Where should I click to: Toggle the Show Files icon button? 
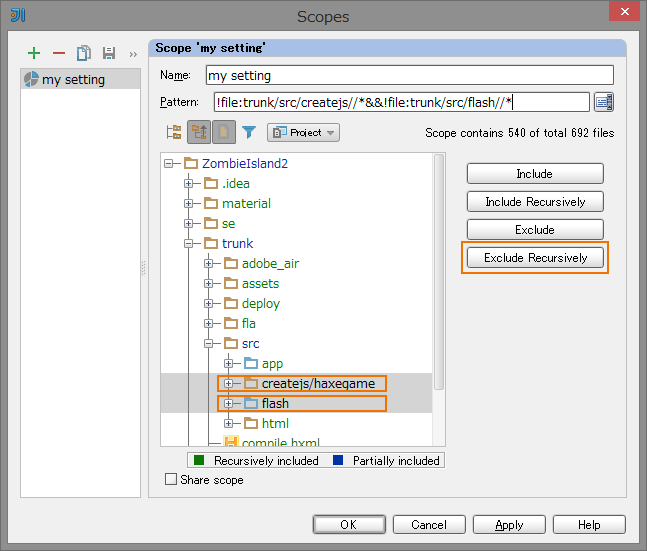(x=223, y=132)
